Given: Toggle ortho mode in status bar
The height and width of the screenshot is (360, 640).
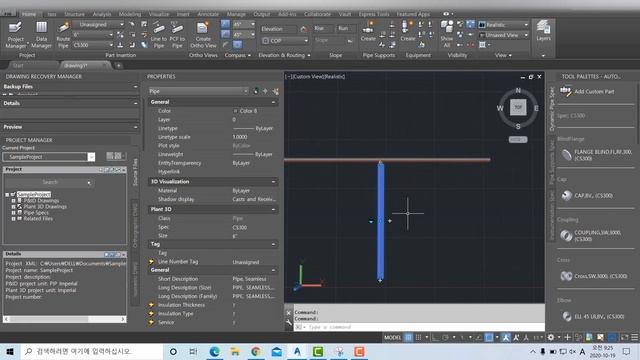Looking at the screenshot, I should pos(436,338).
